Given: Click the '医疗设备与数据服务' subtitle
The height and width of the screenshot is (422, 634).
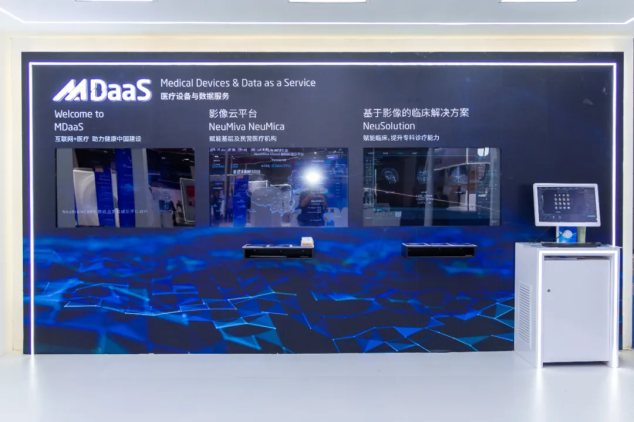Looking at the screenshot, I should 194,96.
